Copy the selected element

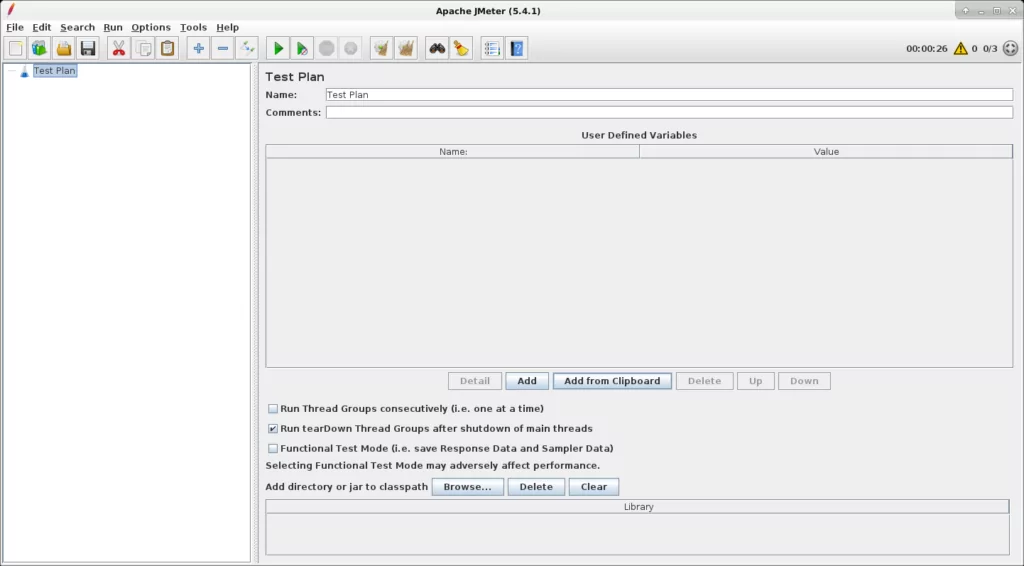tap(143, 48)
